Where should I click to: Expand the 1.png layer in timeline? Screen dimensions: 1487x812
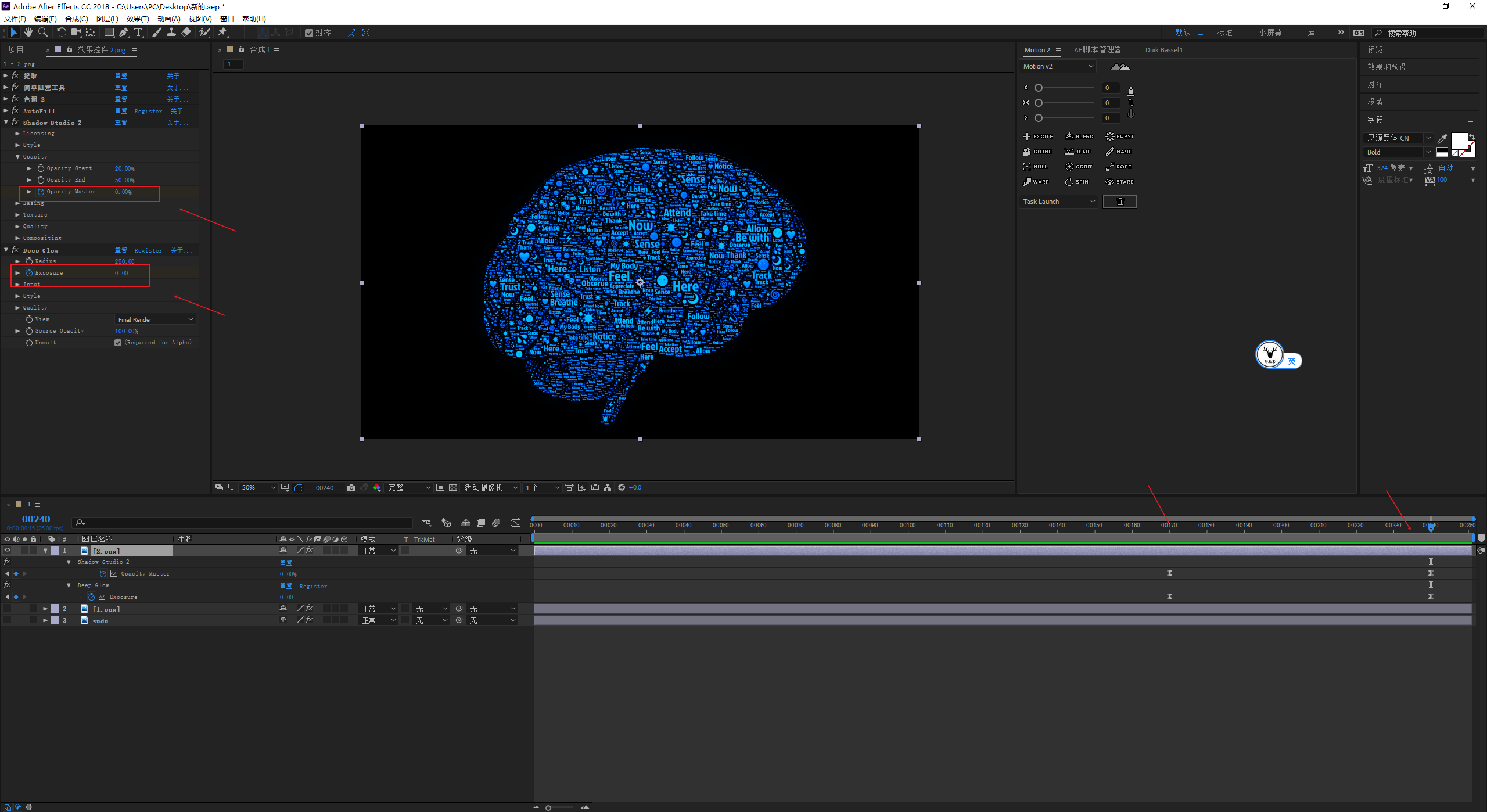point(45,609)
